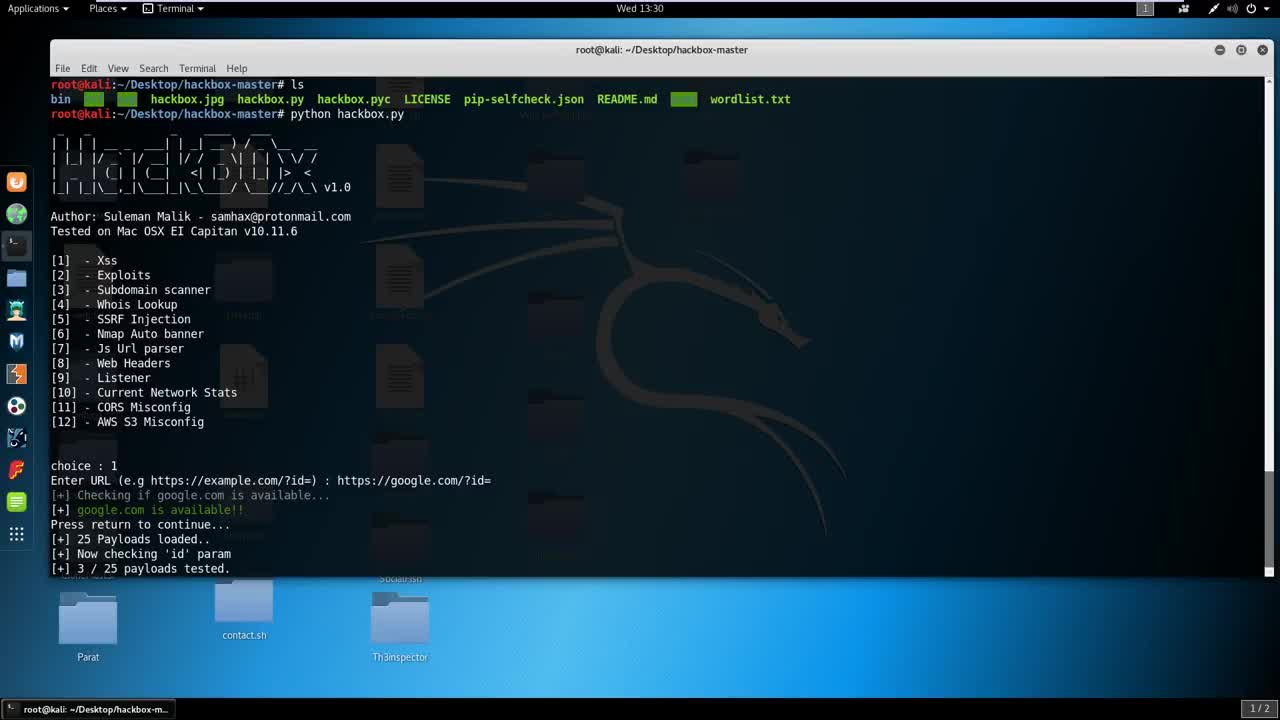Launch Metasploit blue M shield icon
This screenshot has width=1280, height=720.
[16, 342]
